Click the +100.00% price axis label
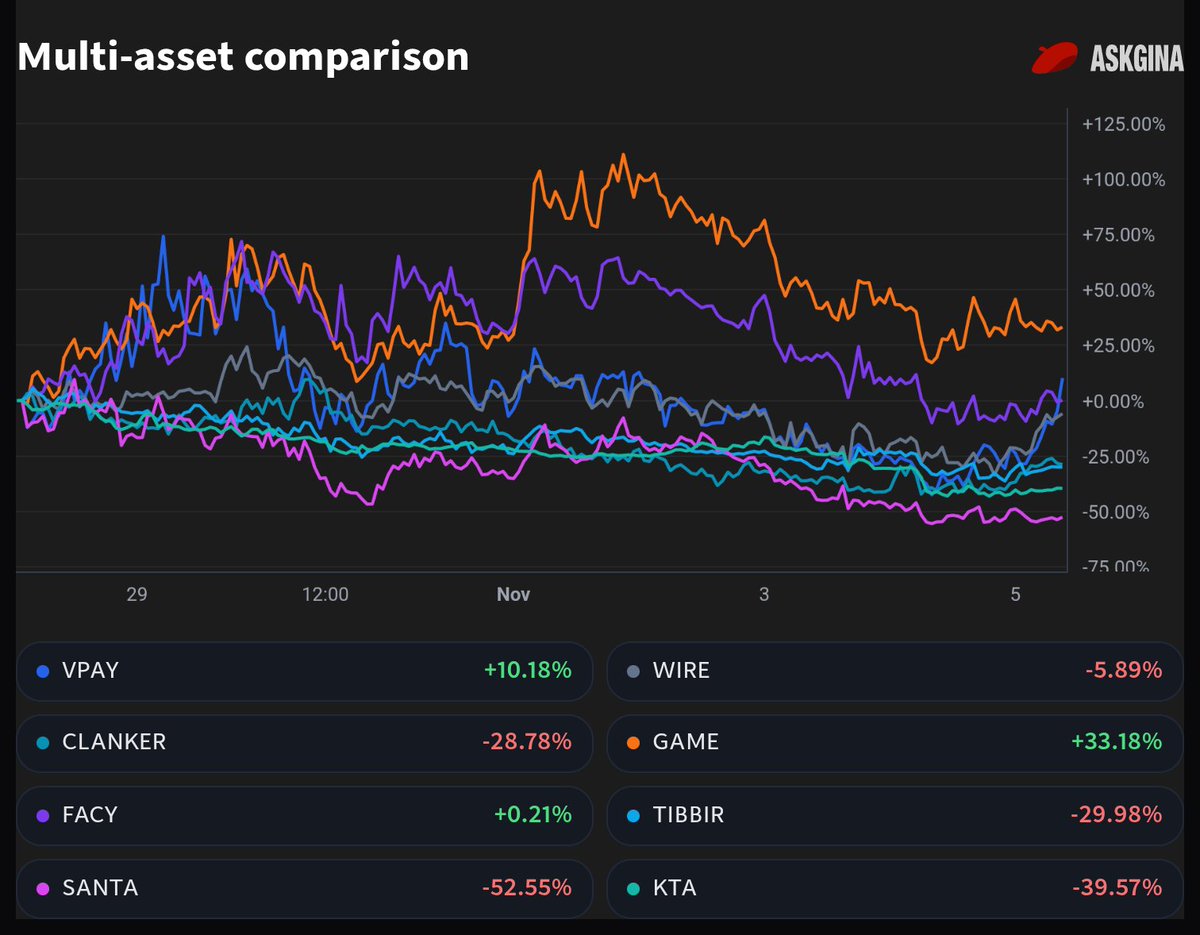 [1124, 180]
